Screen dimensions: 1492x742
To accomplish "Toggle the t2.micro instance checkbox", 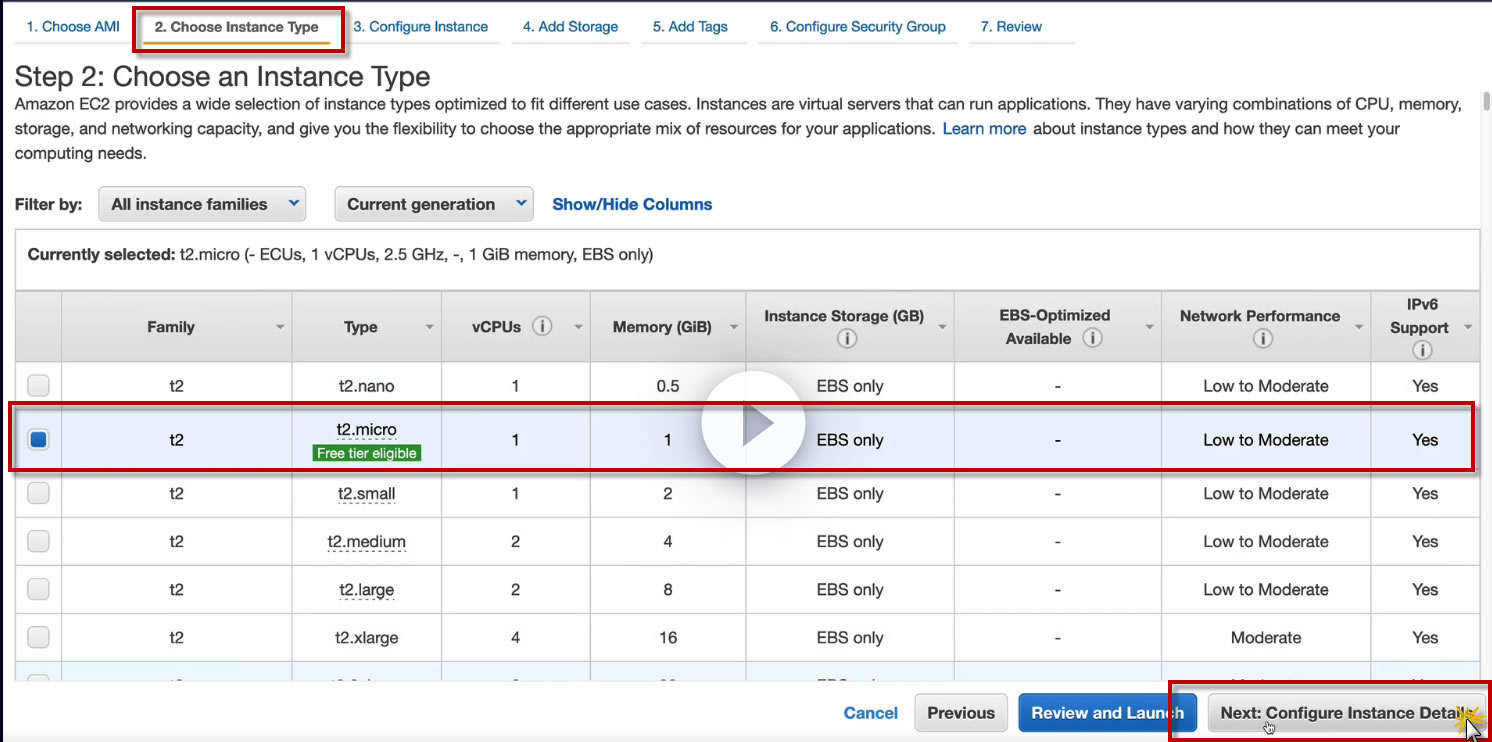I will (38, 440).
